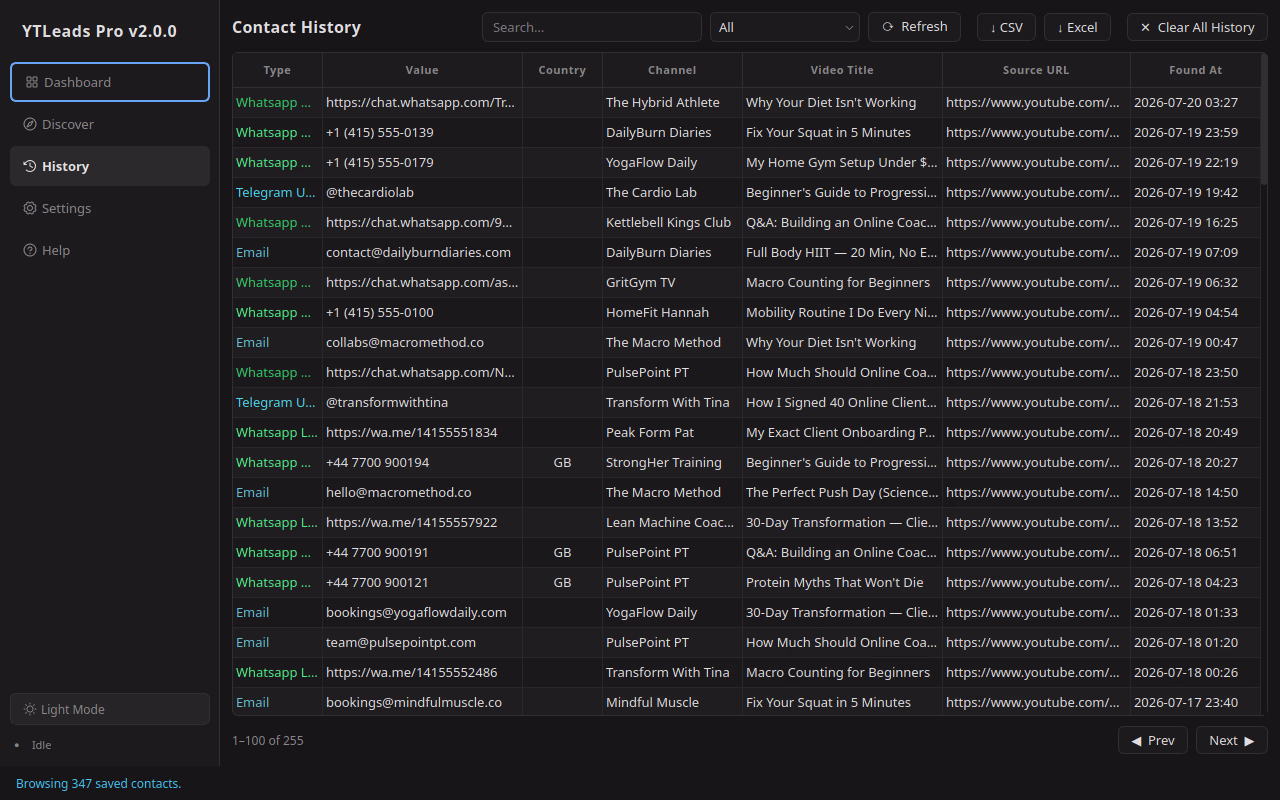Viewport: 1280px width, 800px height.
Task: Refresh the contact history
Action: pos(914,27)
